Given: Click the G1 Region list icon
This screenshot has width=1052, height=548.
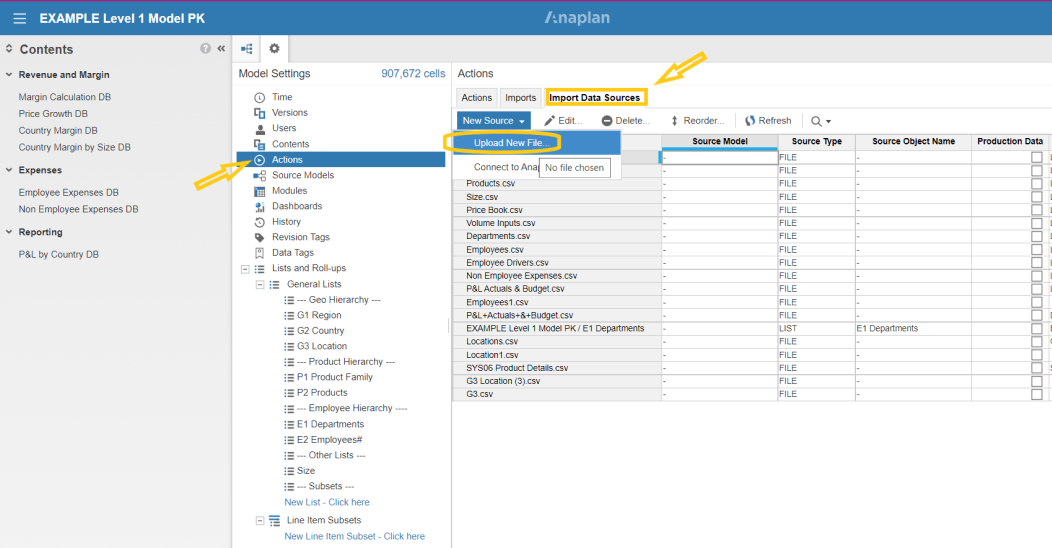Looking at the screenshot, I should [289, 315].
